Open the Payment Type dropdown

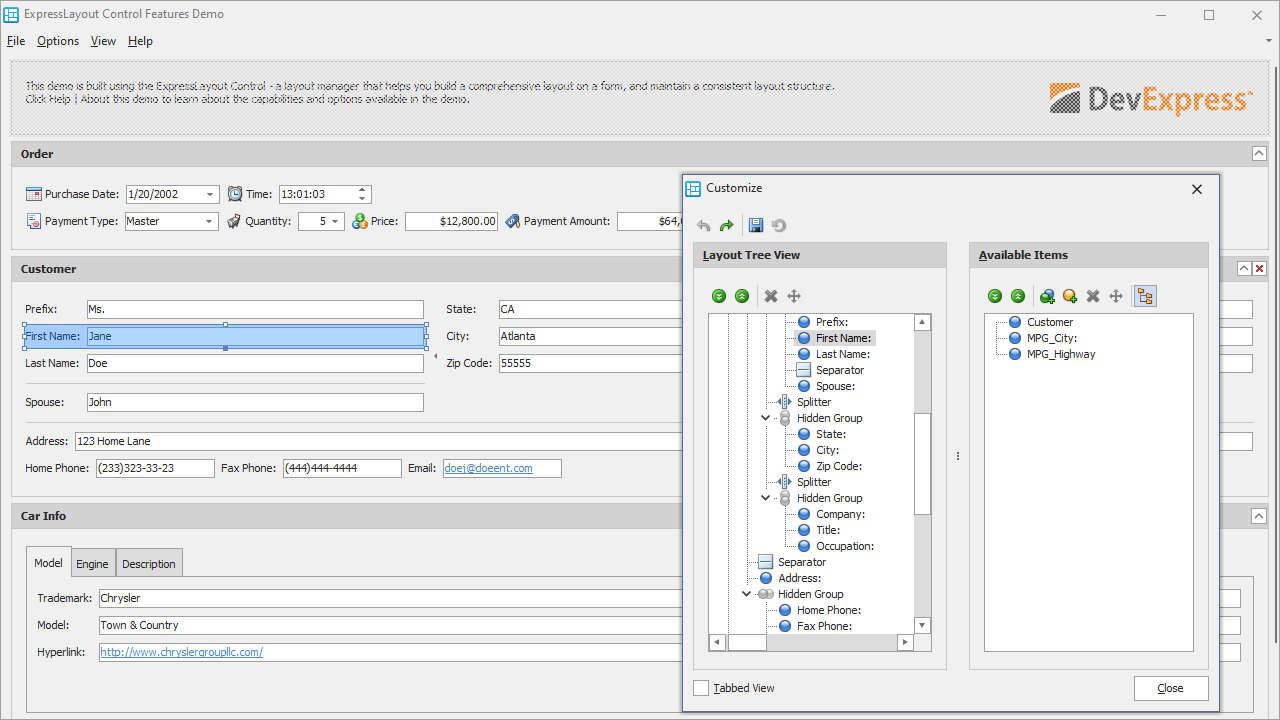click(210, 222)
